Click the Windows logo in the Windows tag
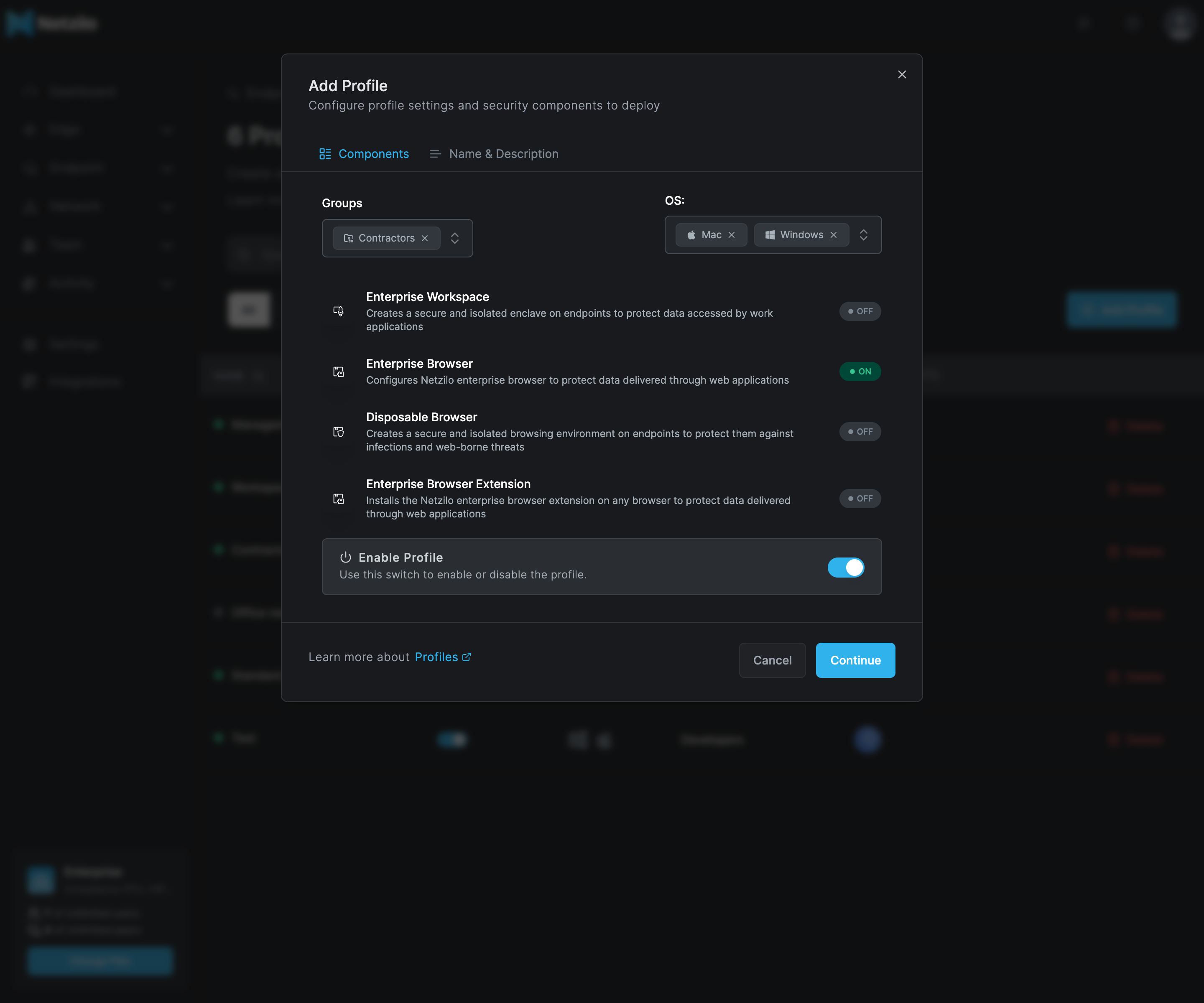 coord(770,235)
